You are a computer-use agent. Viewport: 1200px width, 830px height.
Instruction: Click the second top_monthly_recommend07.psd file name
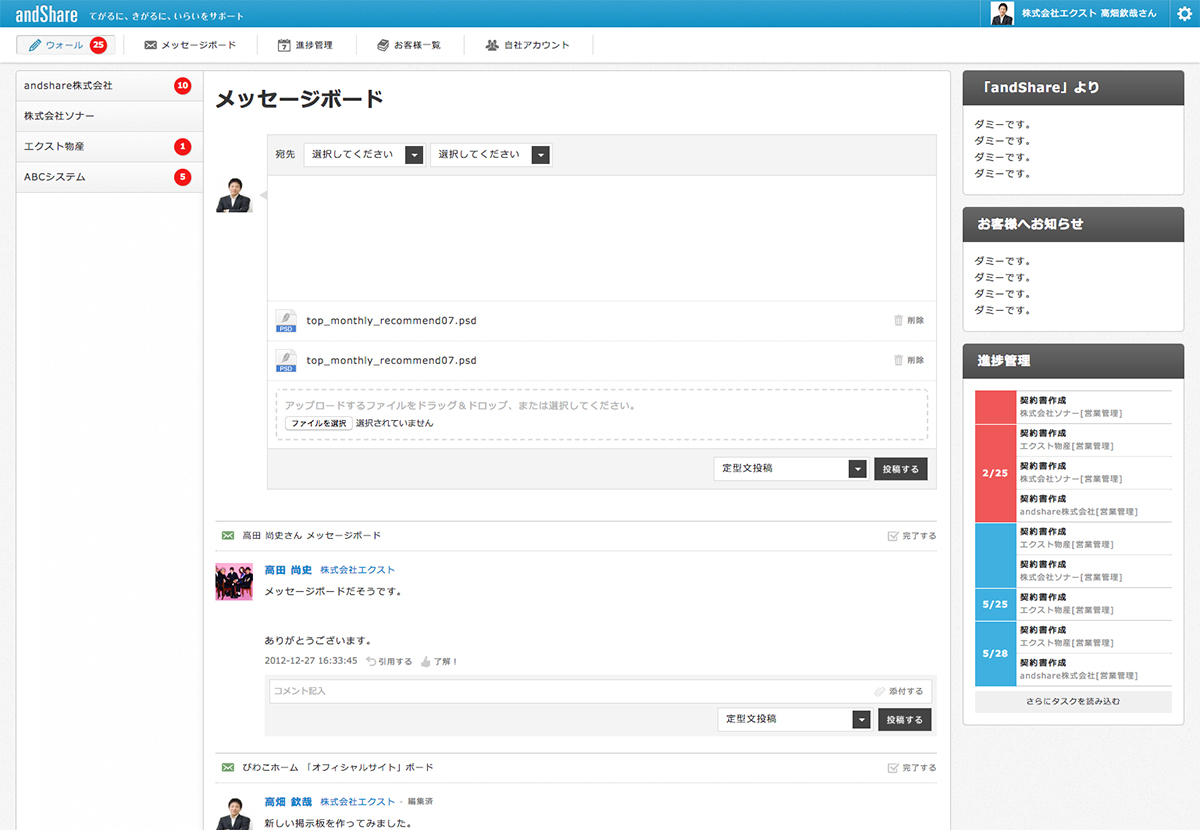coord(391,360)
